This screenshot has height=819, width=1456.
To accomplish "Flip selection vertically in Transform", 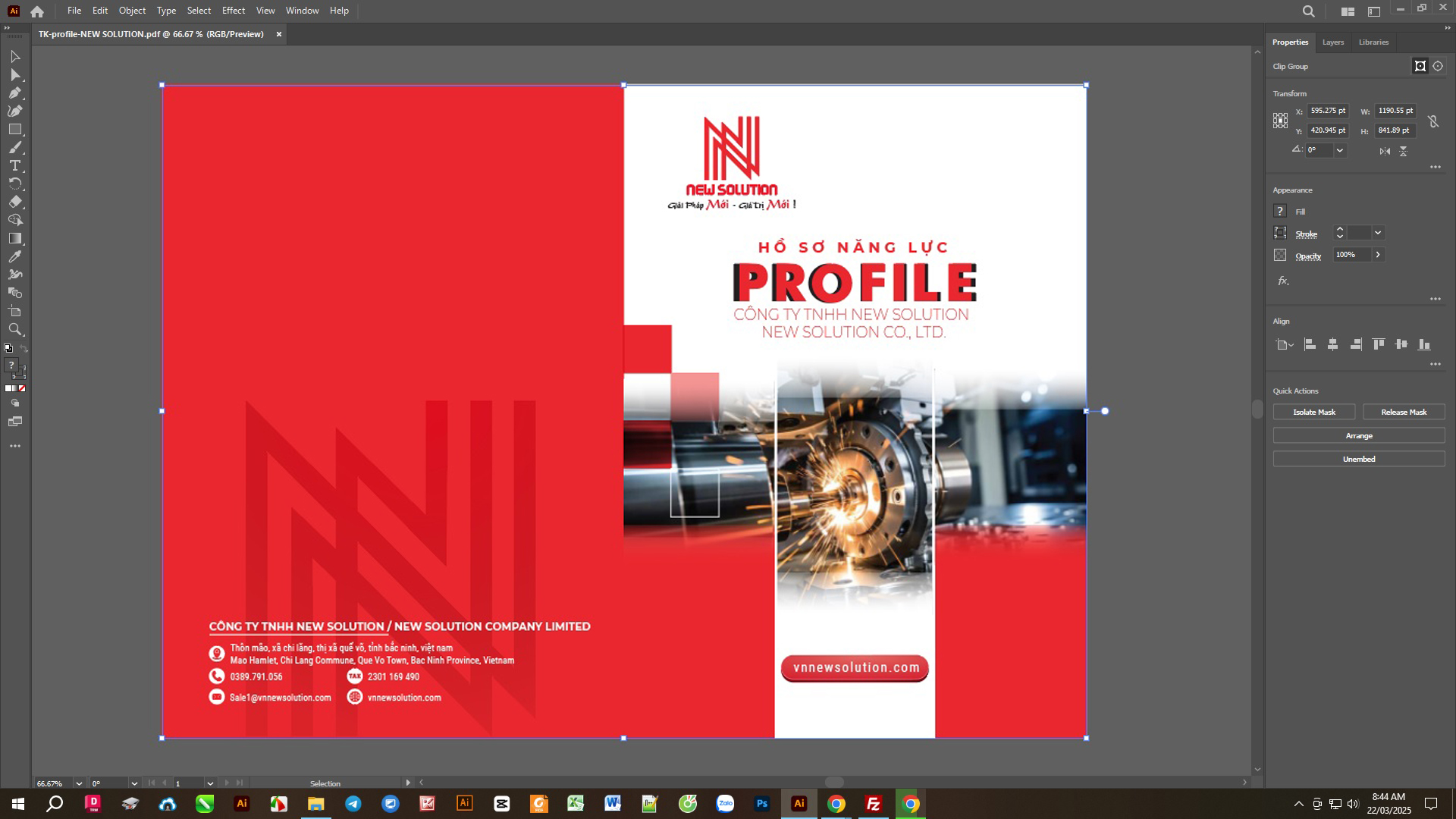I will click(1404, 152).
